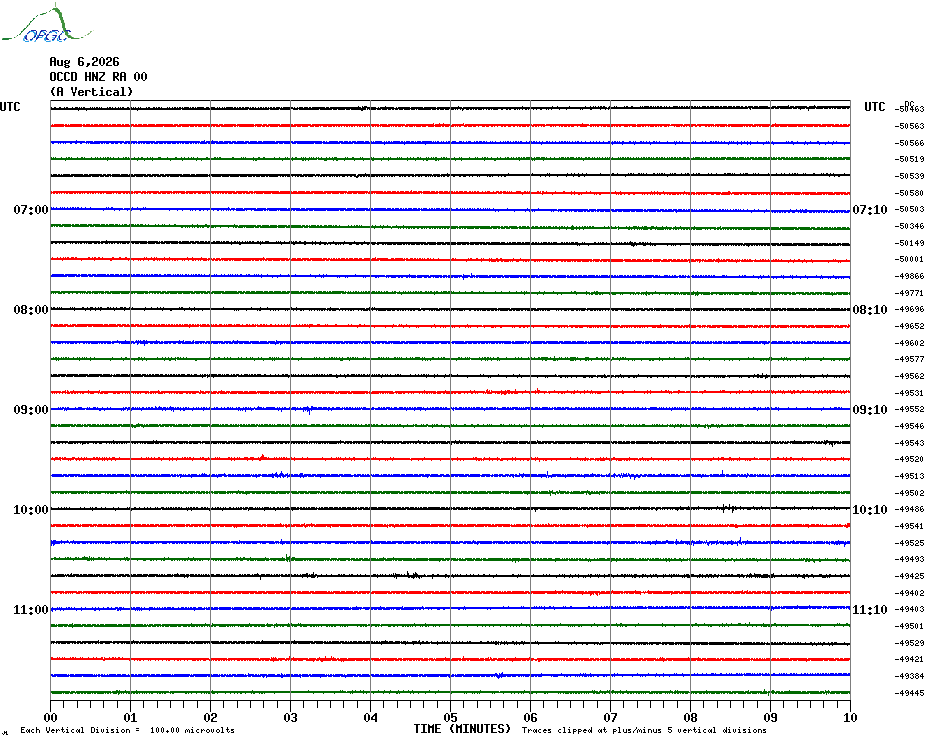Screen dimensions: 930x744
Task: Click the "Each Vertical Division = 100.00 microvolts" note
Action: pyautogui.click(x=128, y=730)
